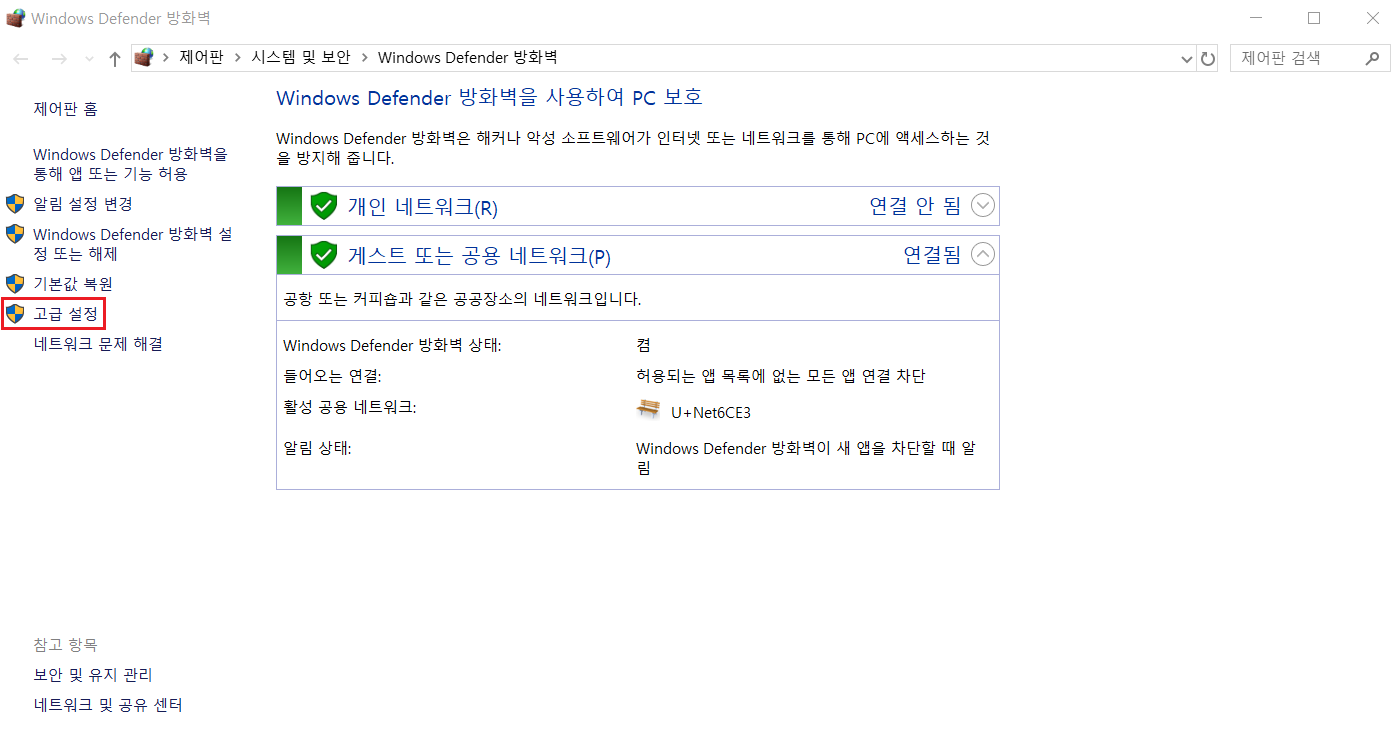The image size is (1397, 740).
Task: Go forward using the forward arrow
Action: pos(59,59)
